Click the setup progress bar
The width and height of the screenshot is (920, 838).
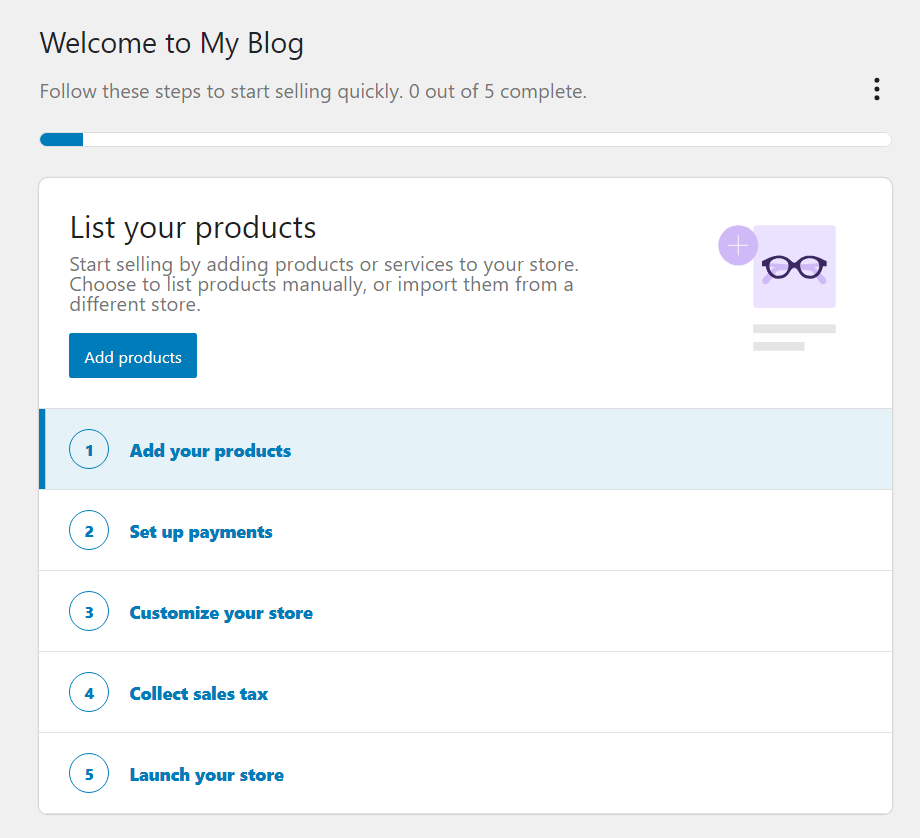tap(466, 140)
